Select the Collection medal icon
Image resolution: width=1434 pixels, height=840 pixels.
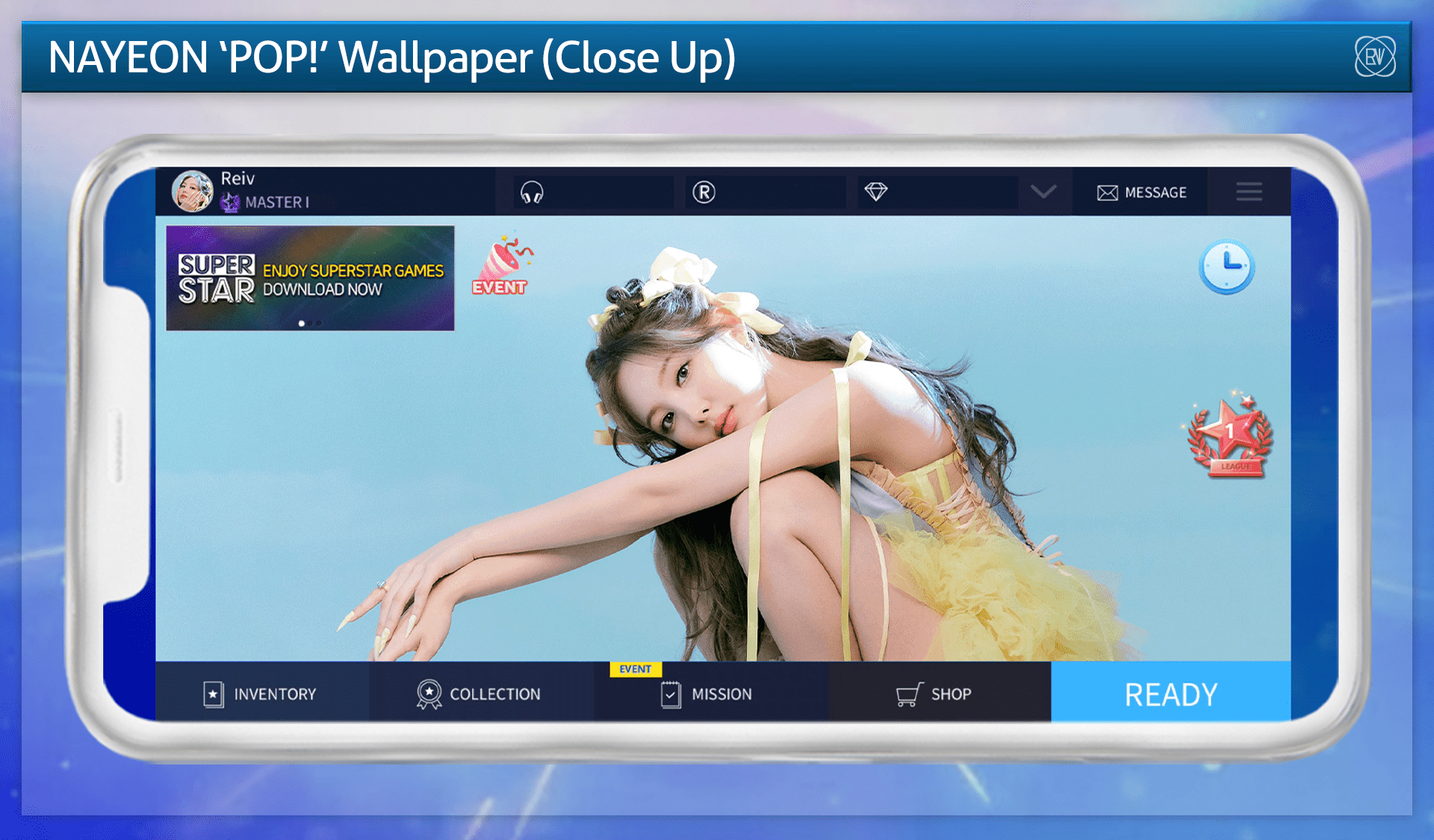pos(428,693)
